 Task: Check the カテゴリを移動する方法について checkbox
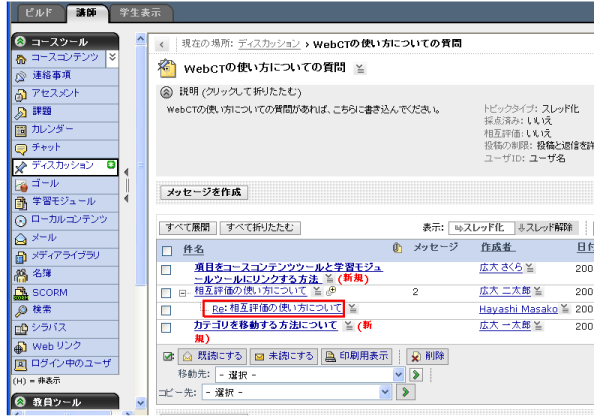(x=166, y=328)
